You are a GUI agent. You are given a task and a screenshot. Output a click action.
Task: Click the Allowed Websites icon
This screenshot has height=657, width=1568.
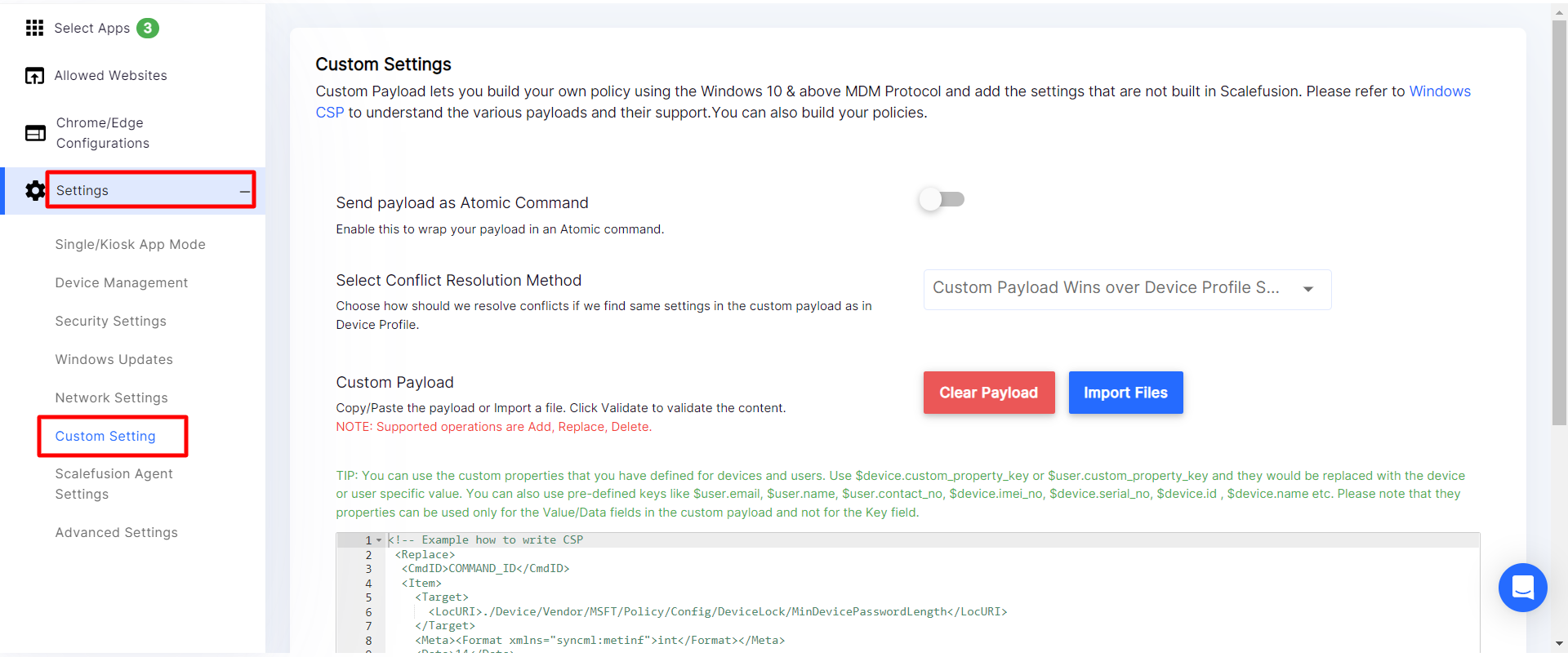tap(34, 76)
